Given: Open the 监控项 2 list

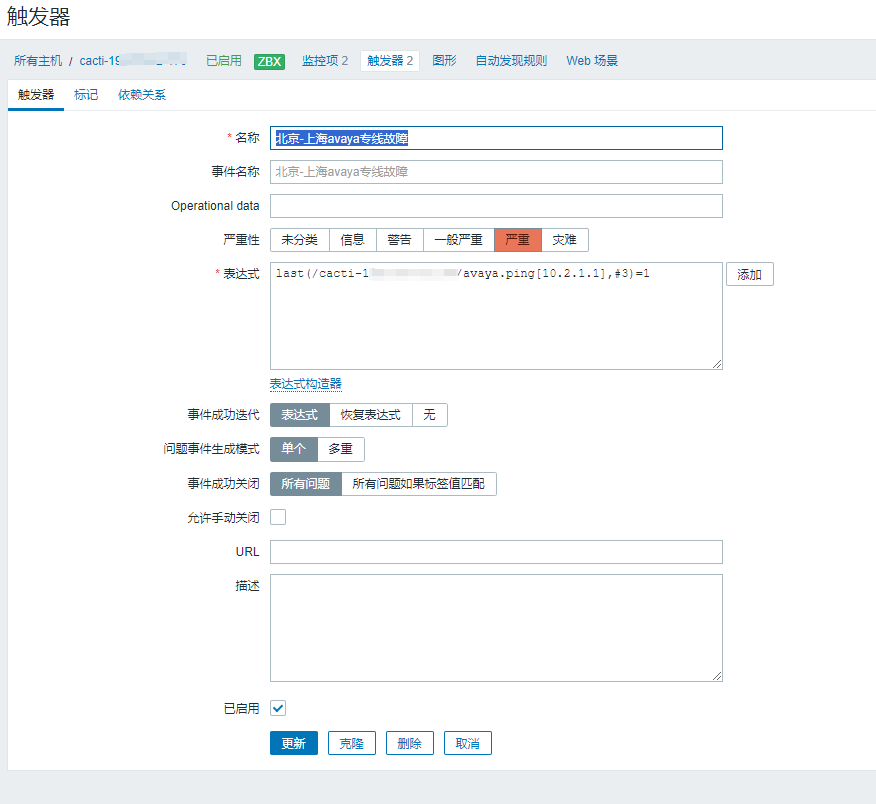Looking at the screenshot, I should coord(323,60).
